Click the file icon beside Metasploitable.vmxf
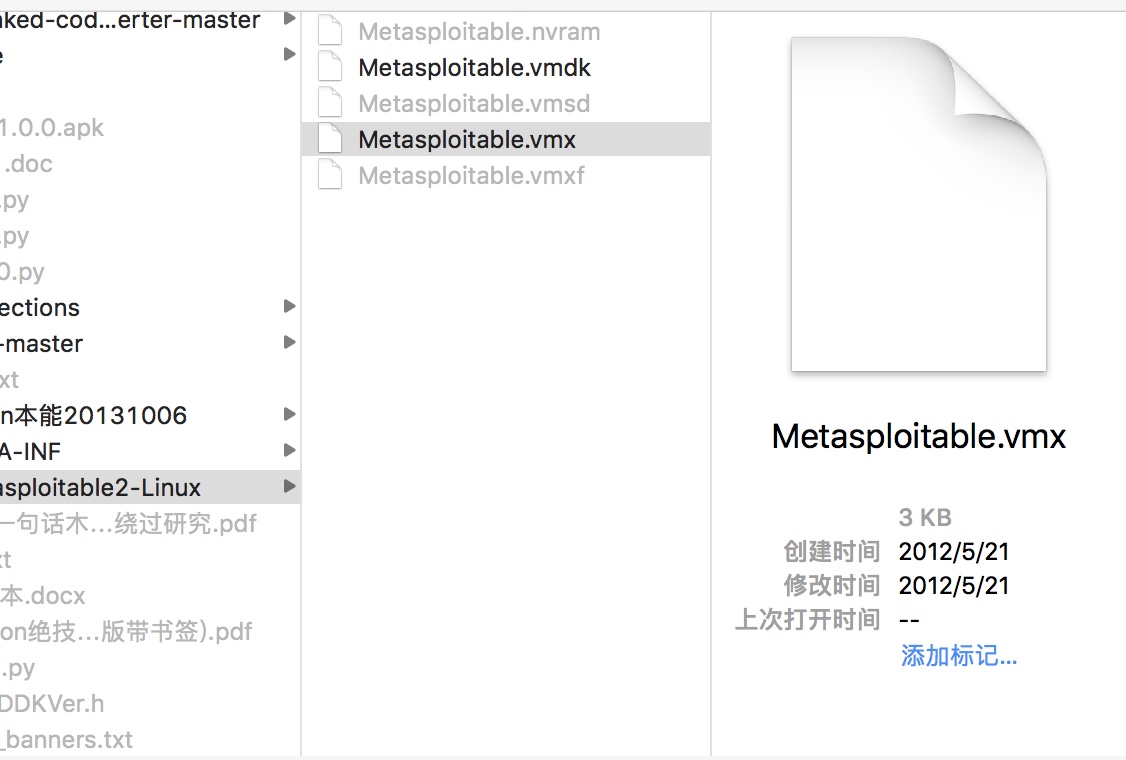This screenshot has height=760, width=1126. coord(330,175)
